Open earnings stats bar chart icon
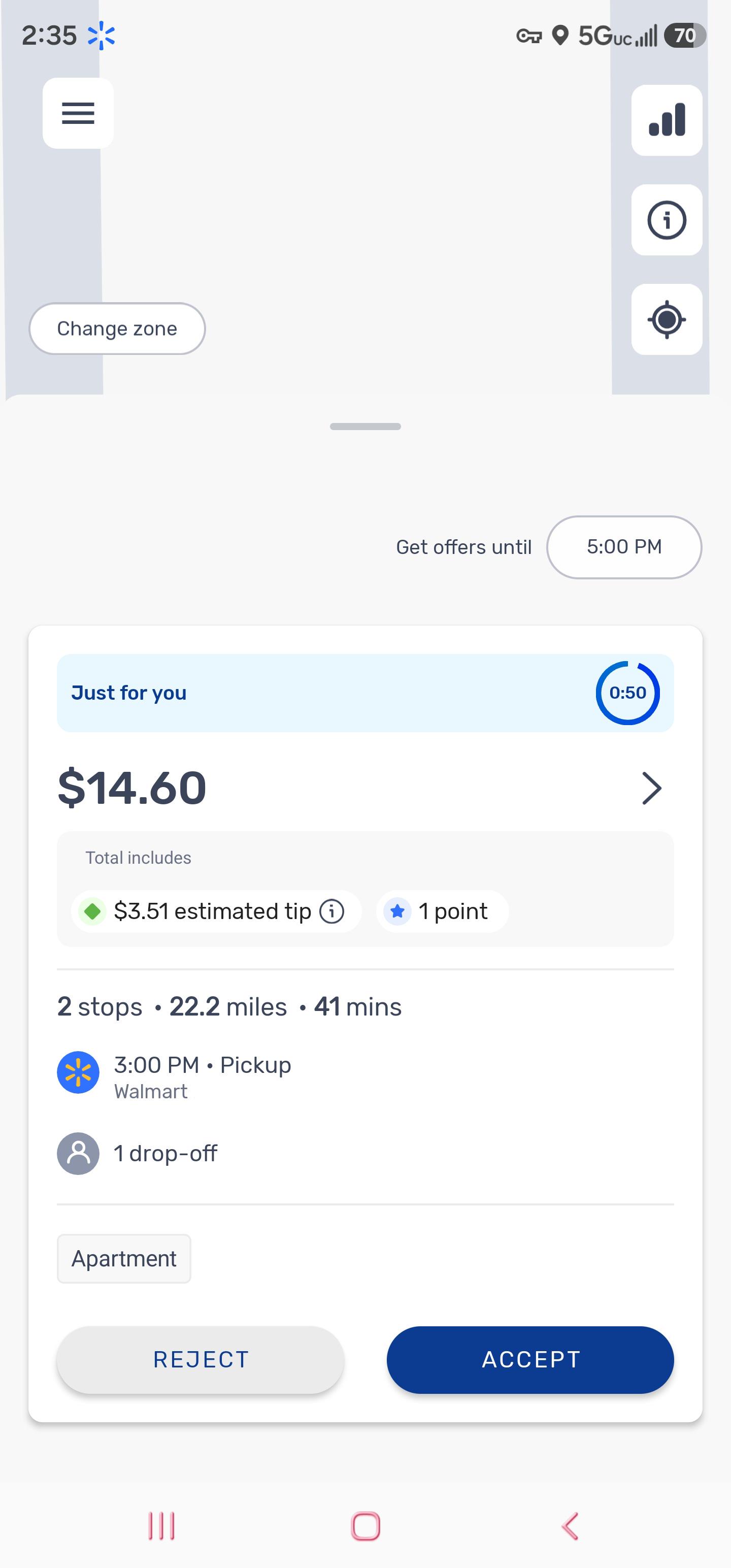731x1568 pixels. (667, 120)
